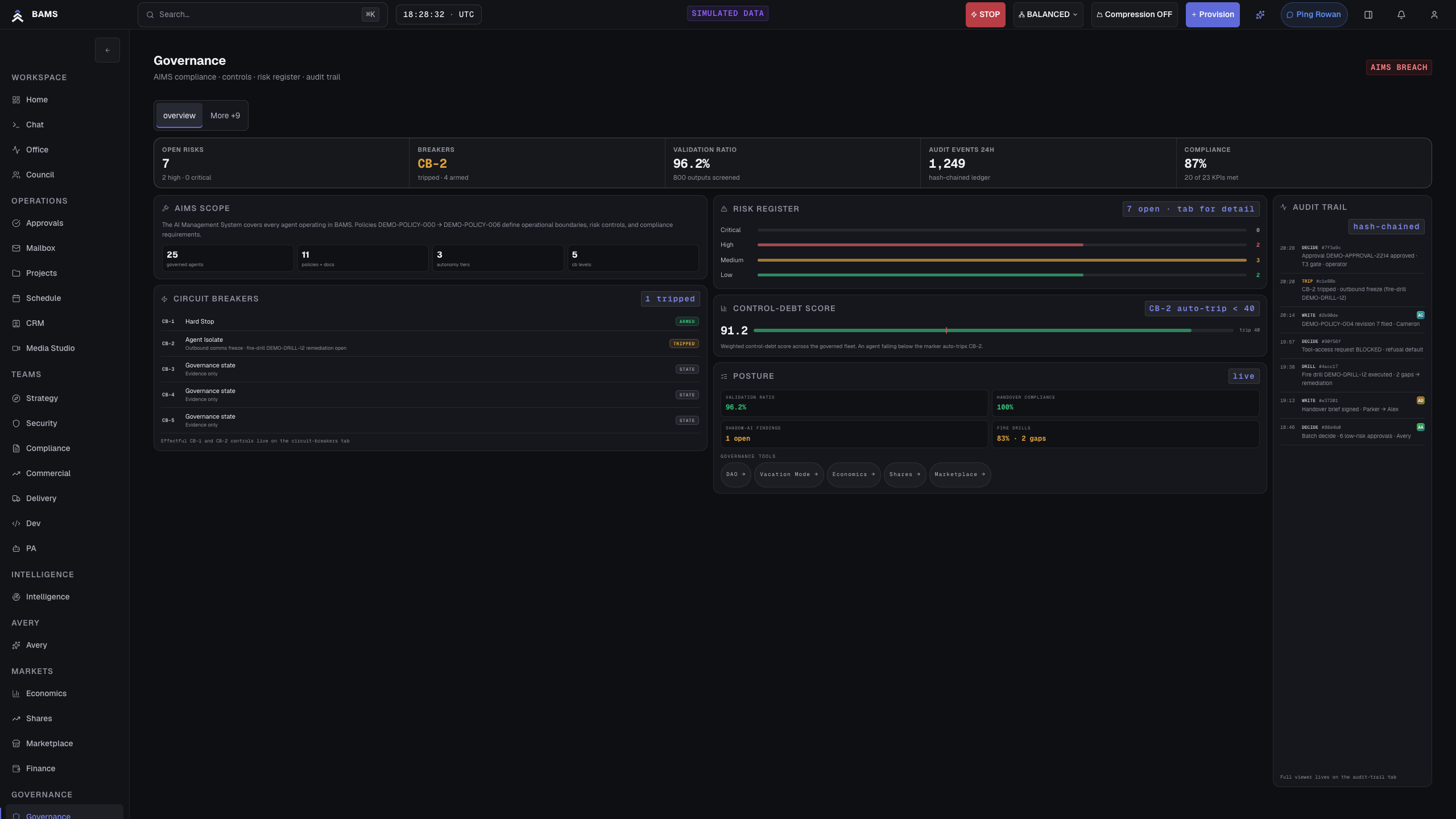This screenshot has width=1456, height=819.
Task: Open Council in the sidebar
Action: pos(64,175)
